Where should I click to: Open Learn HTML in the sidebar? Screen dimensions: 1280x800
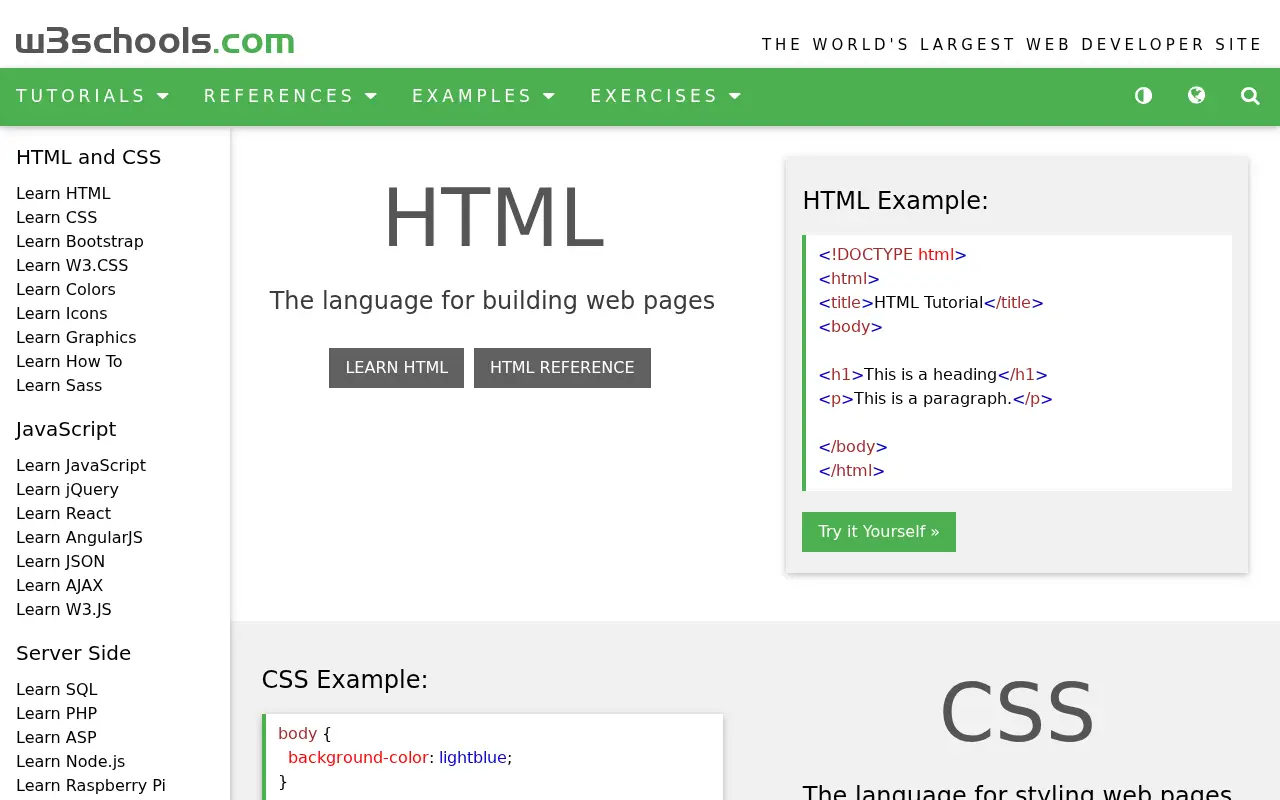(63, 194)
